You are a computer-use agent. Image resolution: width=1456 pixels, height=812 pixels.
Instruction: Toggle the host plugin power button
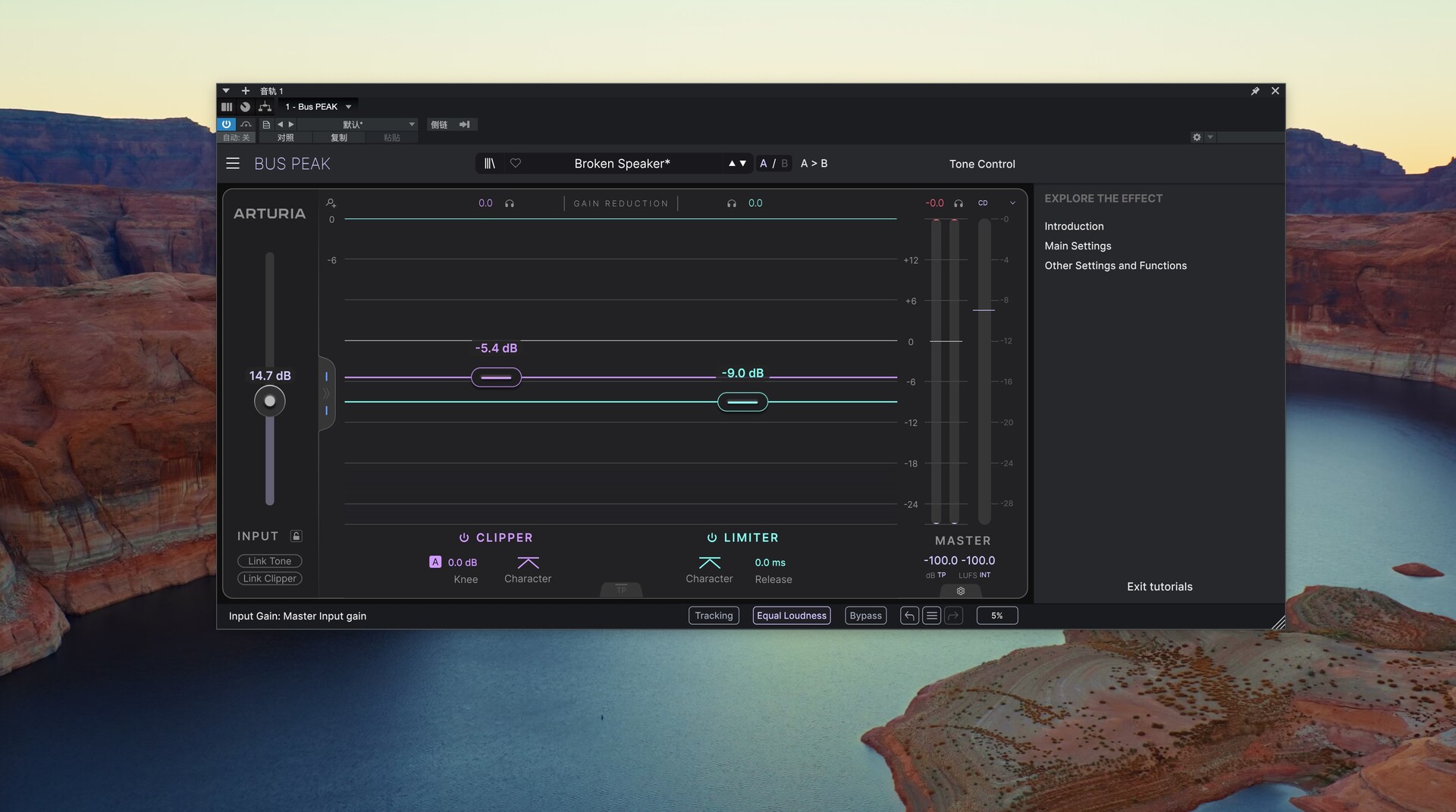pos(226,124)
